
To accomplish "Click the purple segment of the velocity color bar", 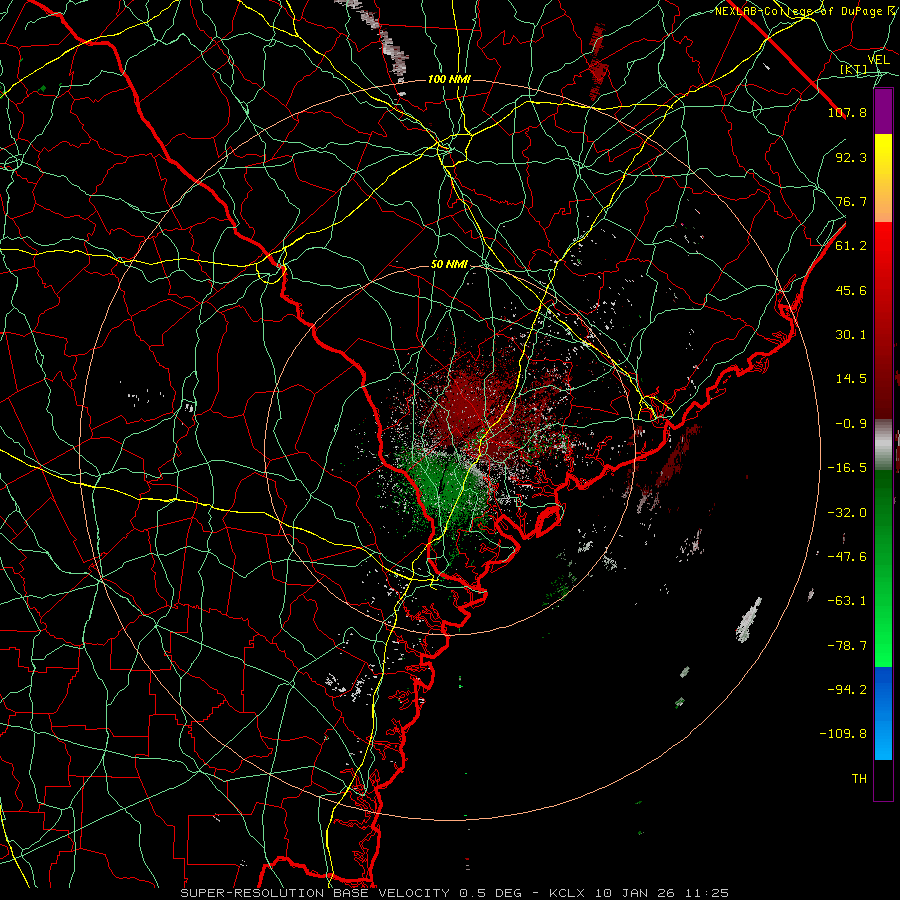I will coord(883,112).
